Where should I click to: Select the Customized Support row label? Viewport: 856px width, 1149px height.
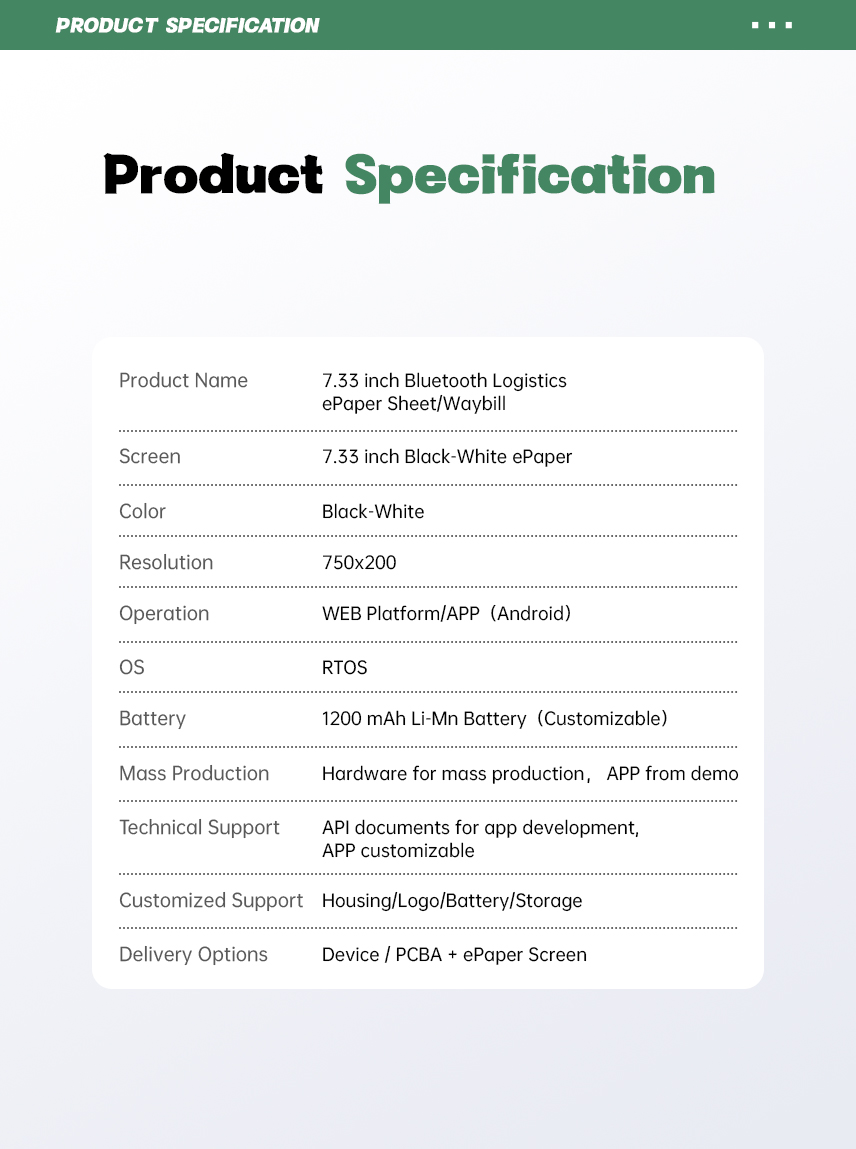point(211,900)
